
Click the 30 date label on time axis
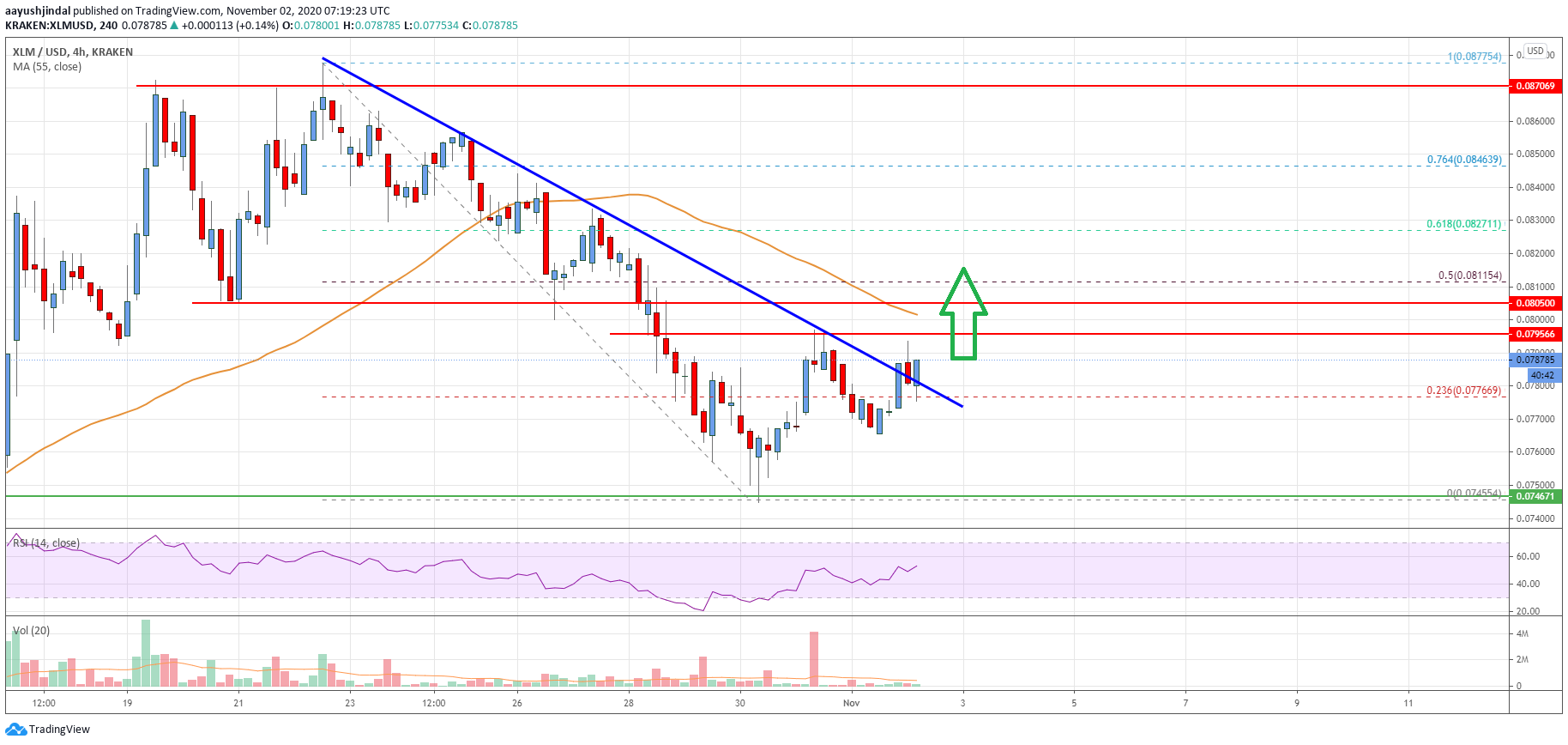point(740,703)
